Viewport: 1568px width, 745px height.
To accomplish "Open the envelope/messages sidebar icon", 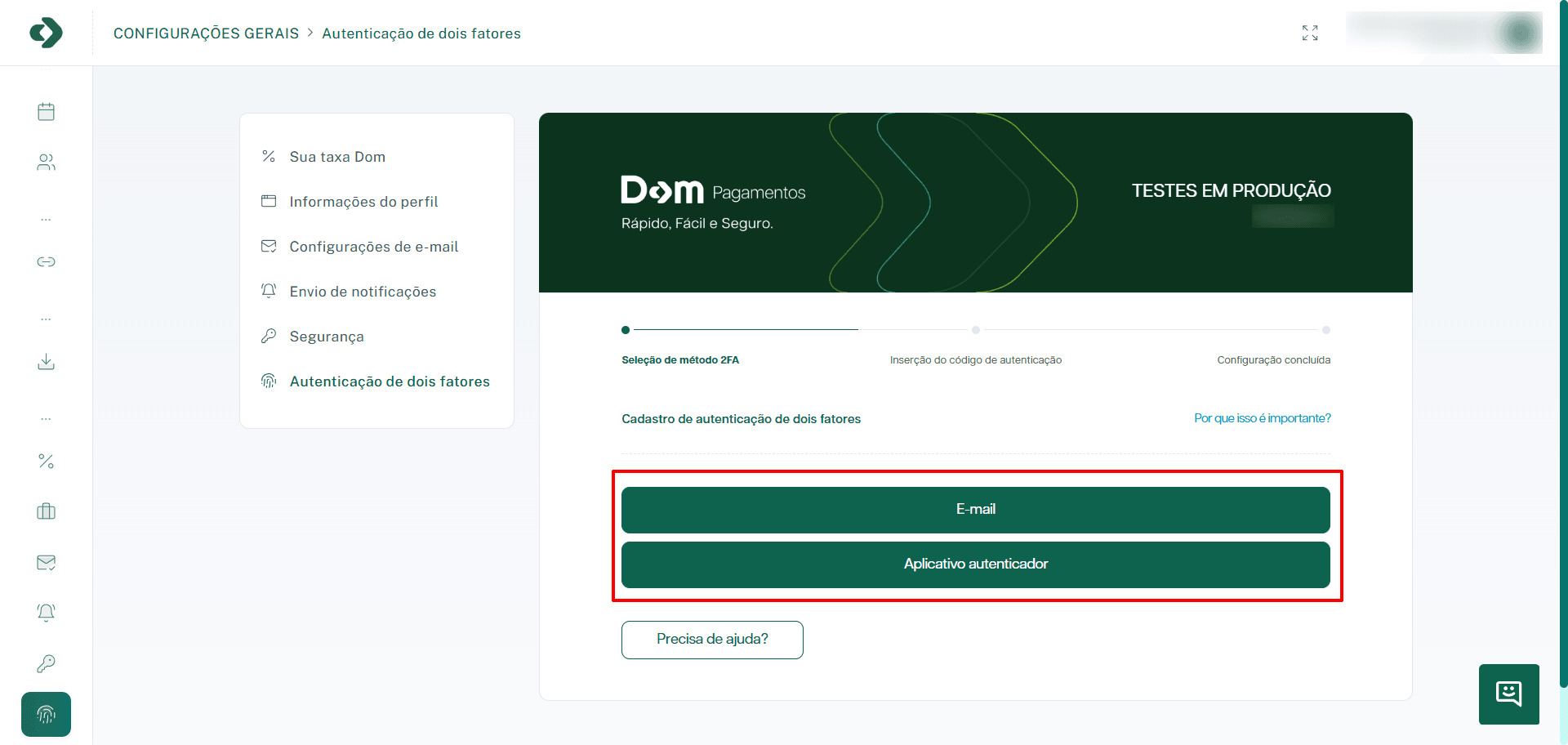I will coord(46,562).
